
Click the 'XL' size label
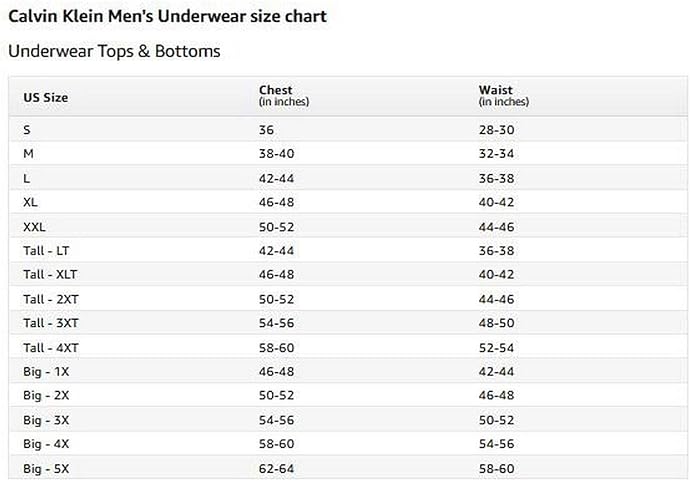(30, 202)
